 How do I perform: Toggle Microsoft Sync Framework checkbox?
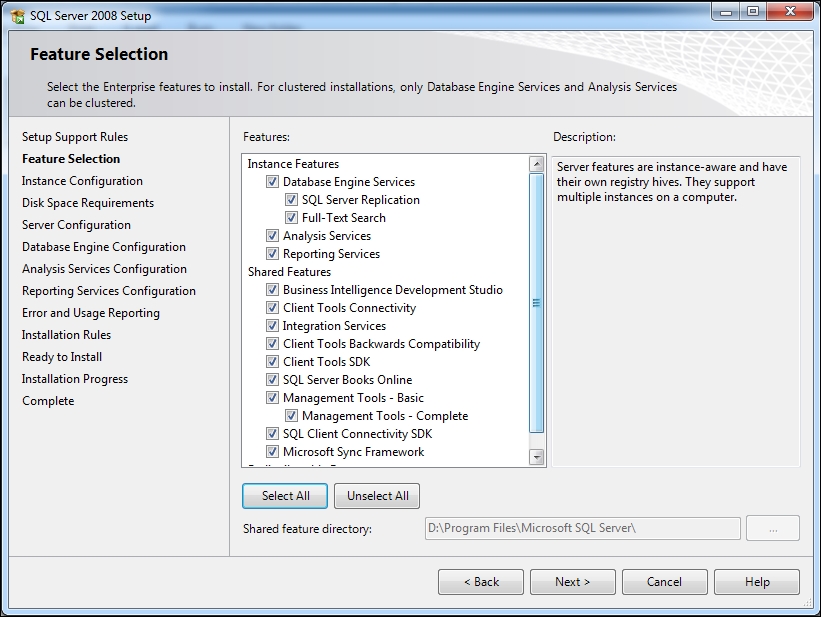pyautogui.click(x=272, y=451)
